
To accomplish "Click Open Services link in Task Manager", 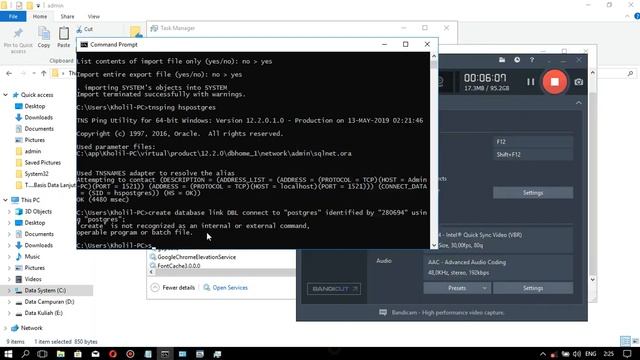I will [225, 287].
